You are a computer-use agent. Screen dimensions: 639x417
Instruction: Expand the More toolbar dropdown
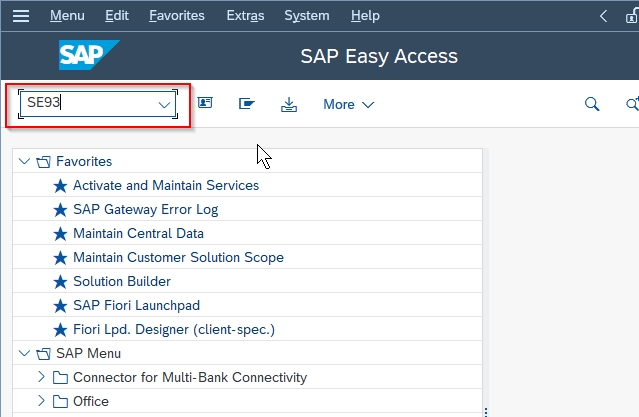tap(348, 104)
